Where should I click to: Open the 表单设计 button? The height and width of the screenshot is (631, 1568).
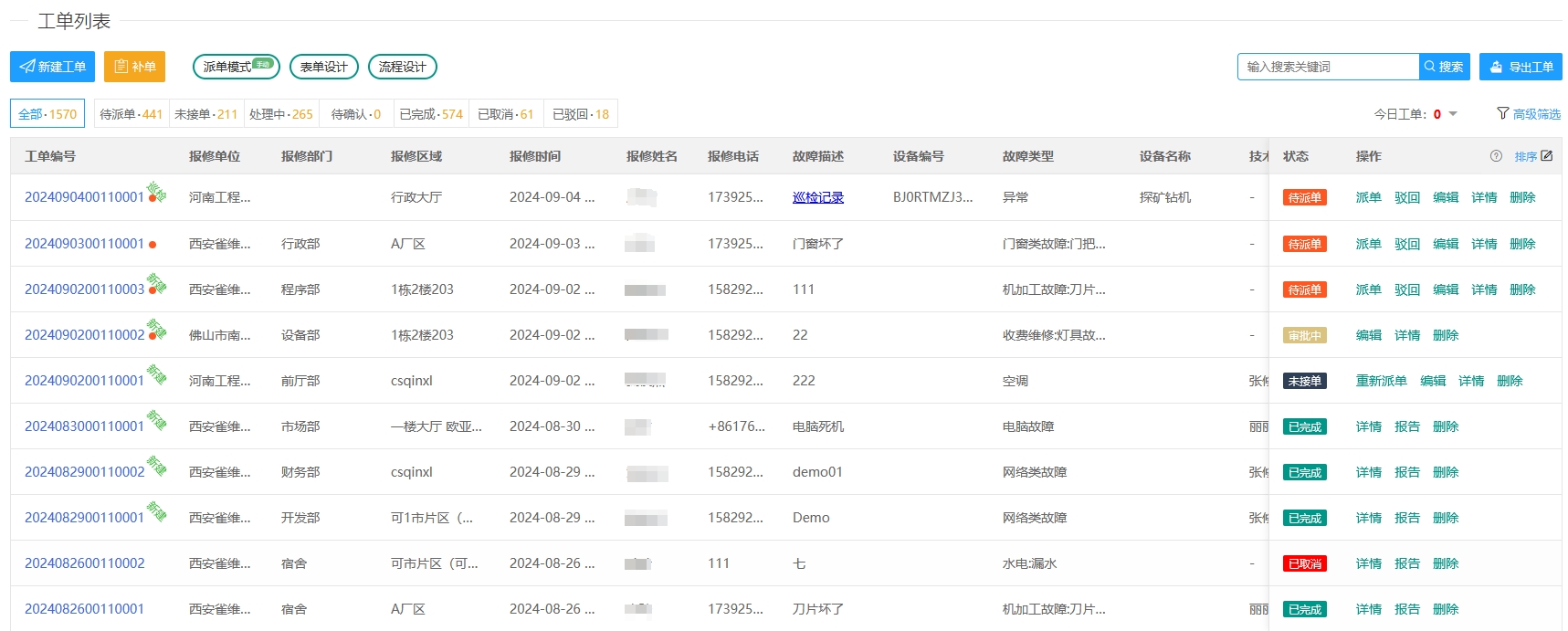tap(323, 67)
